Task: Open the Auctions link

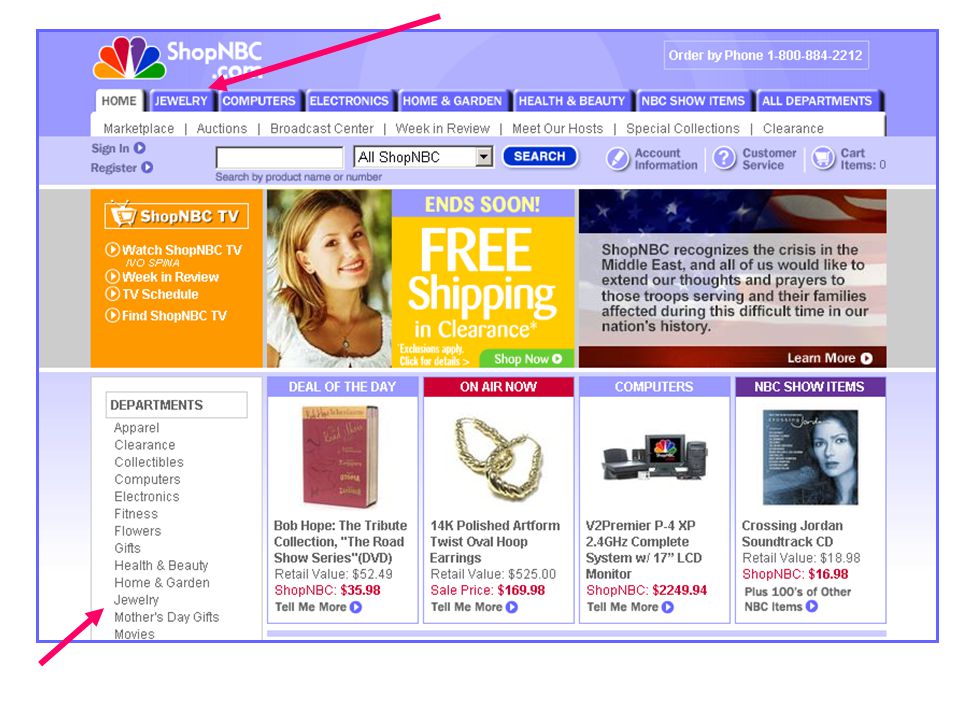Action: pyautogui.click(x=222, y=129)
